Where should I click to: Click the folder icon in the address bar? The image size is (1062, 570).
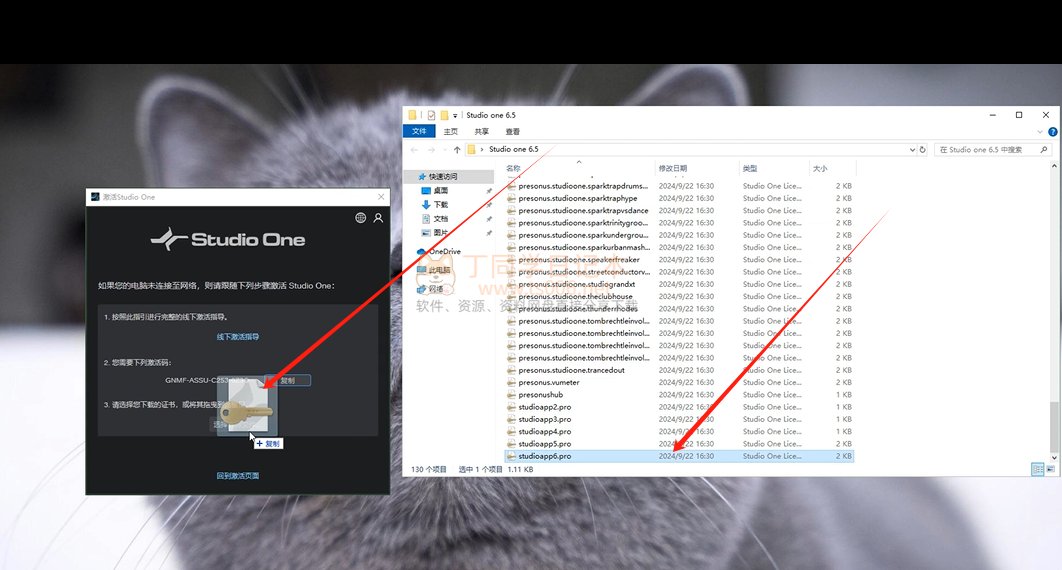click(x=471, y=150)
